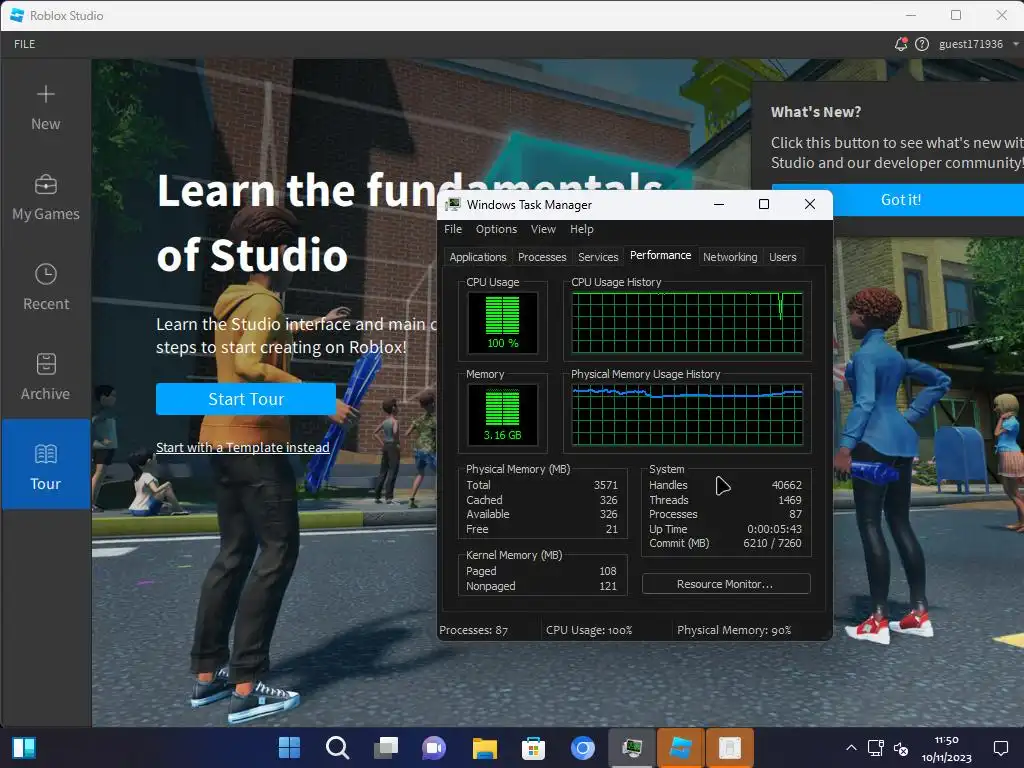Open the FILE menu in Roblox Studio

pos(24,44)
